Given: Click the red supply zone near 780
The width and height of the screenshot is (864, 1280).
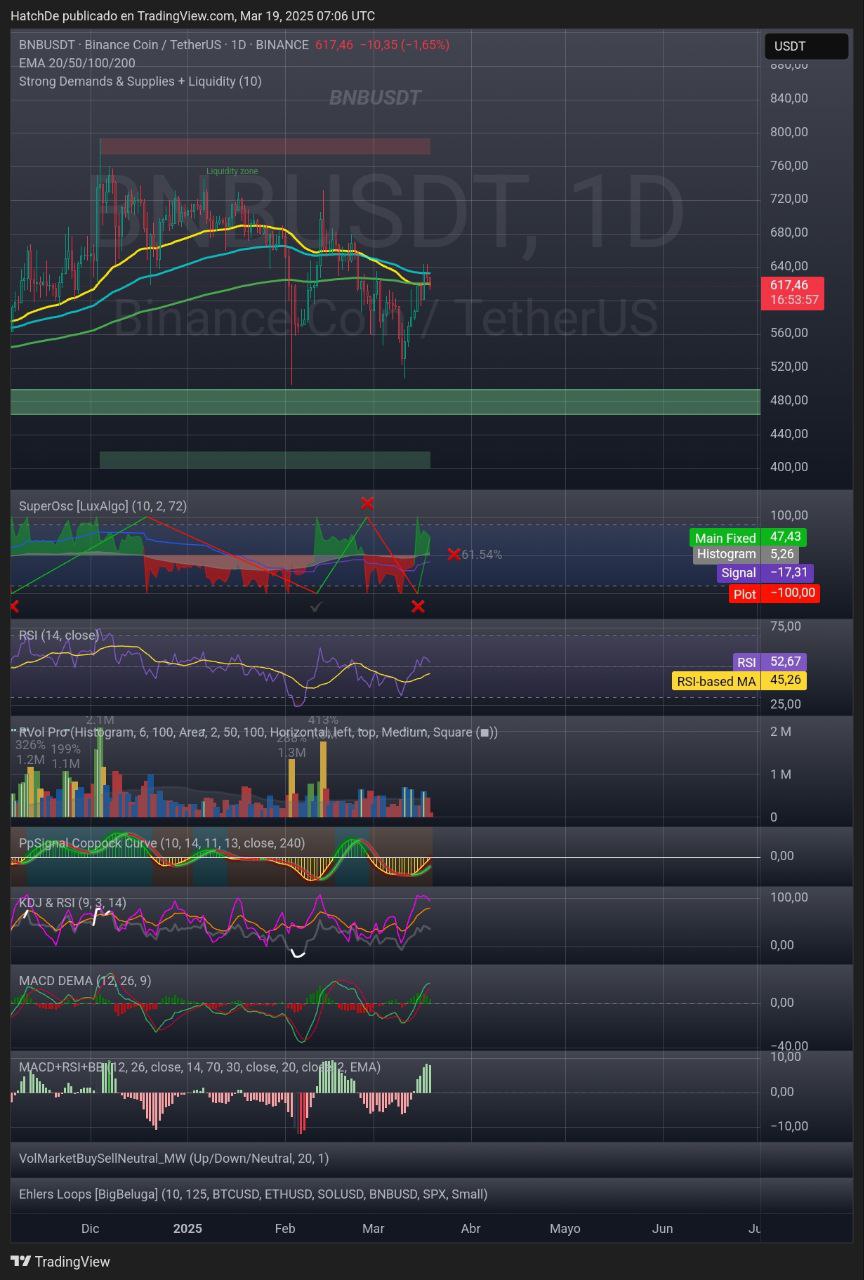Looking at the screenshot, I should pyautogui.click(x=265, y=147).
